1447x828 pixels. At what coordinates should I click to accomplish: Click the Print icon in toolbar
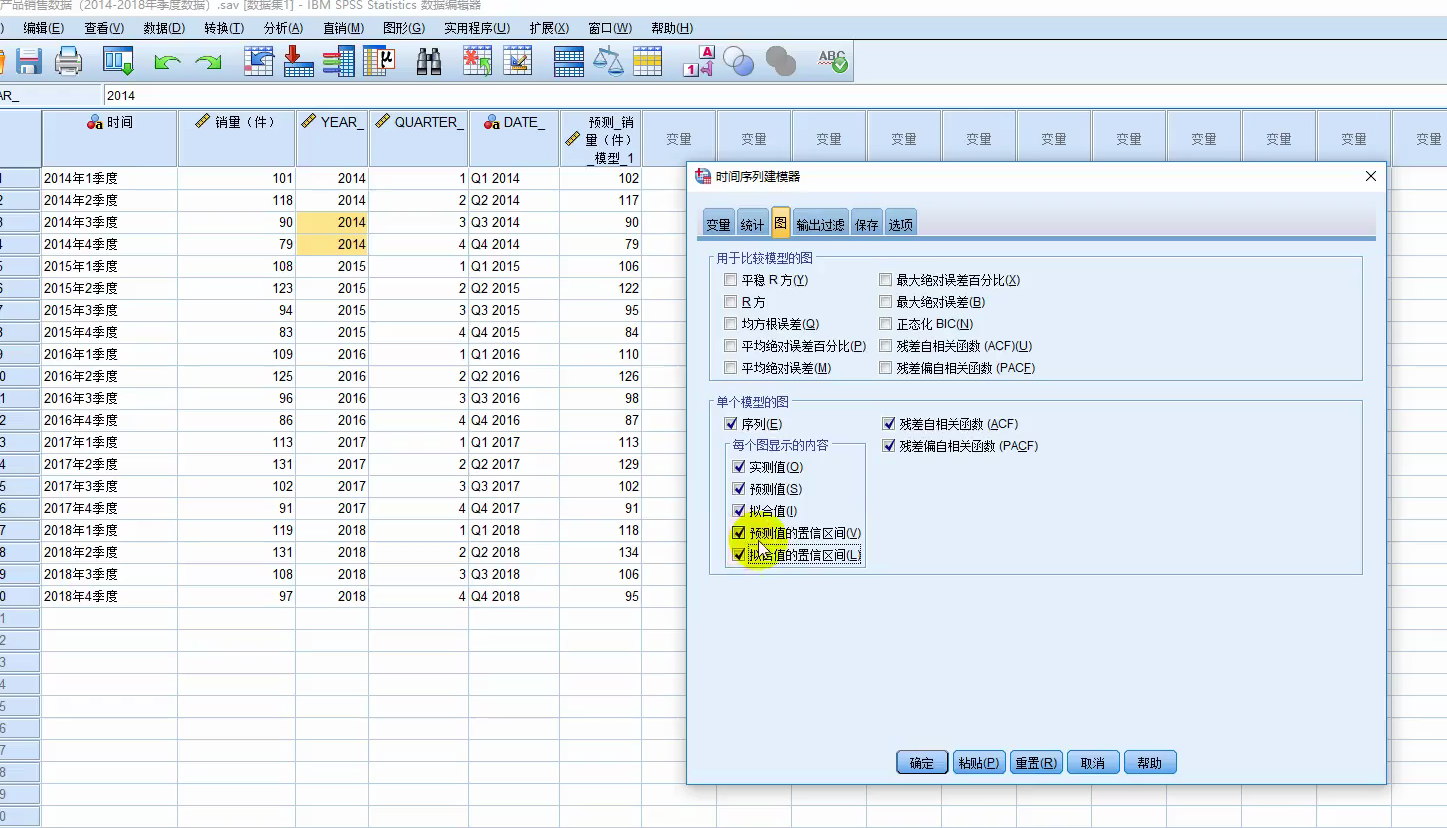click(68, 62)
